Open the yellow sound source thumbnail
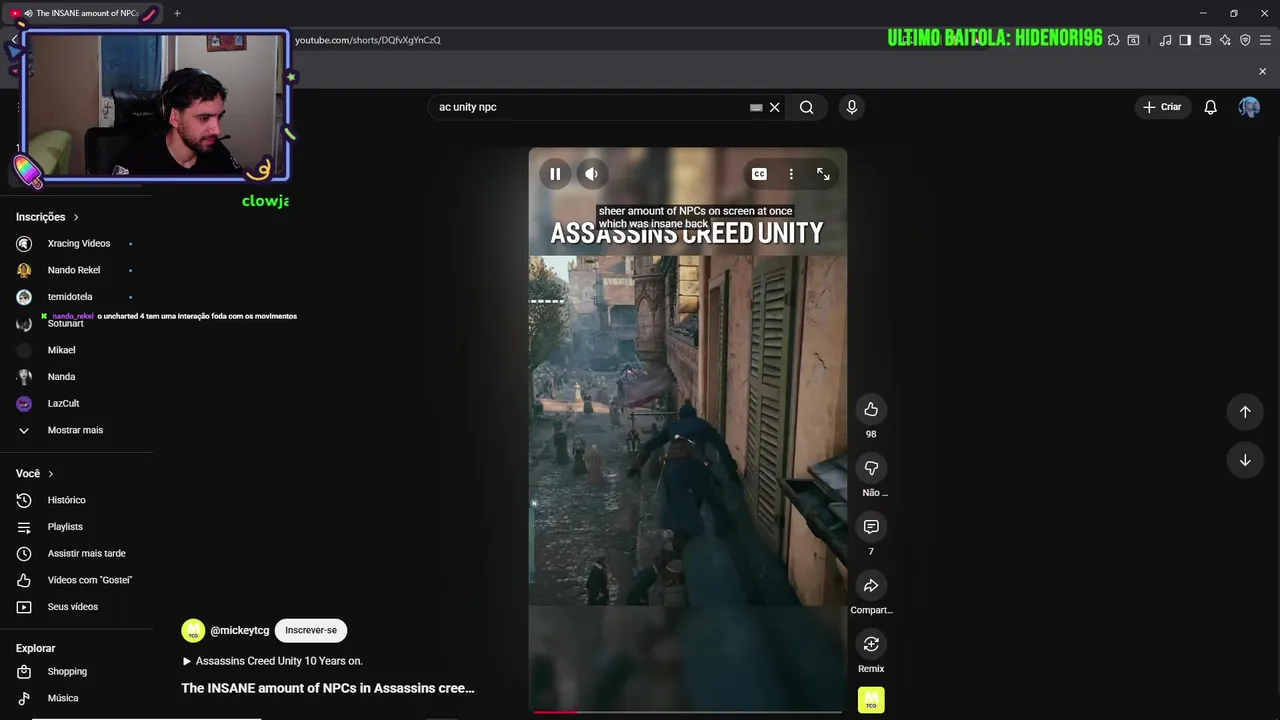 (871, 701)
